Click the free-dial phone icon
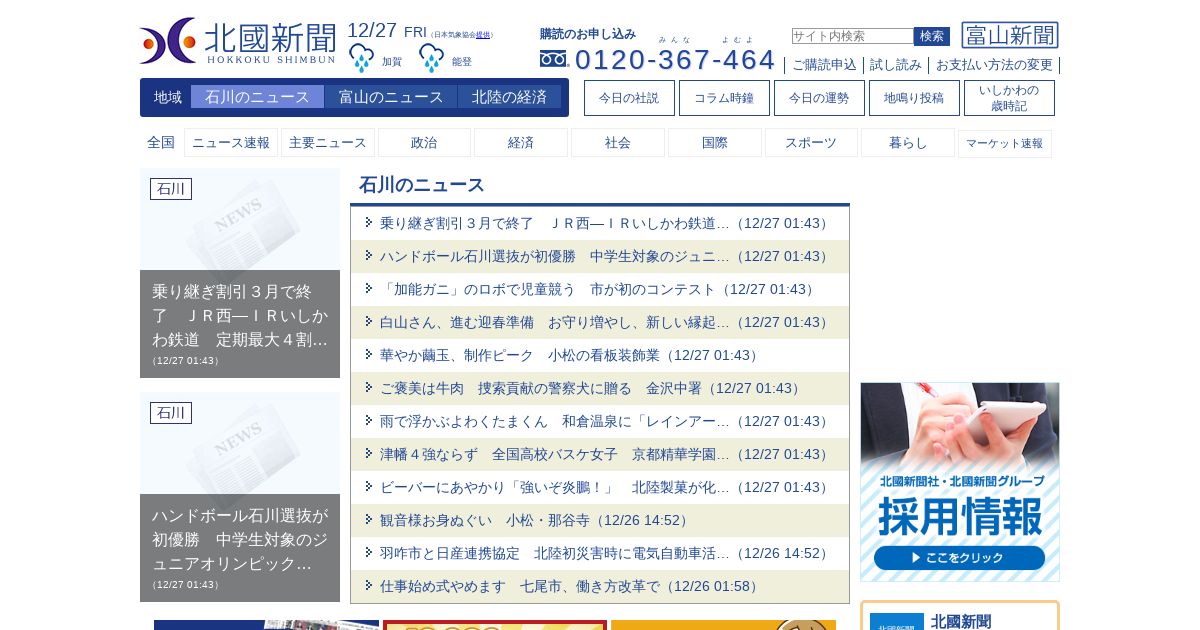Screen dimensions: 1200x630 tap(553, 59)
